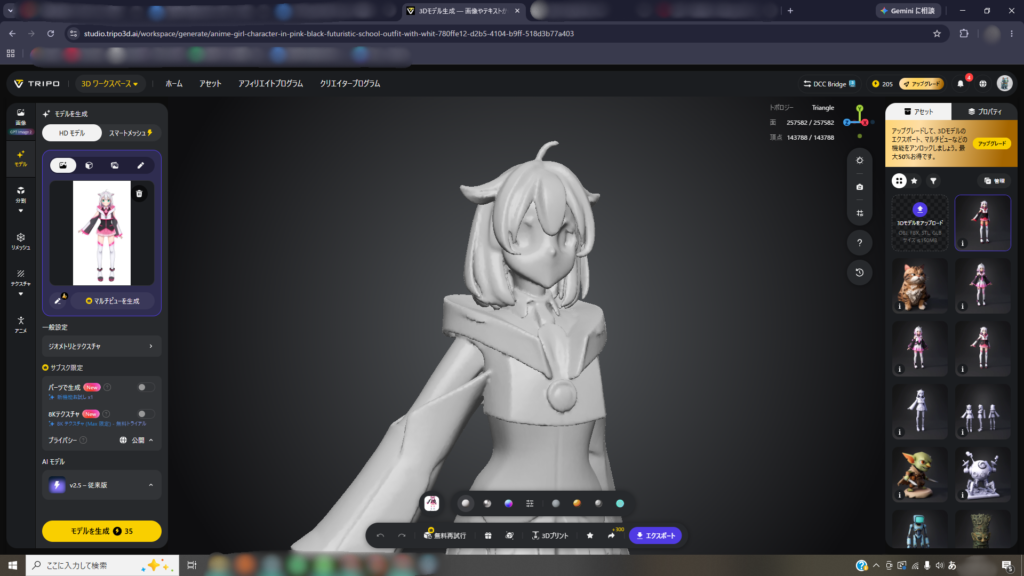This screenshot has height=576, width=1024.
Task: Select the orange material sphere swatch
Action: 577,504
